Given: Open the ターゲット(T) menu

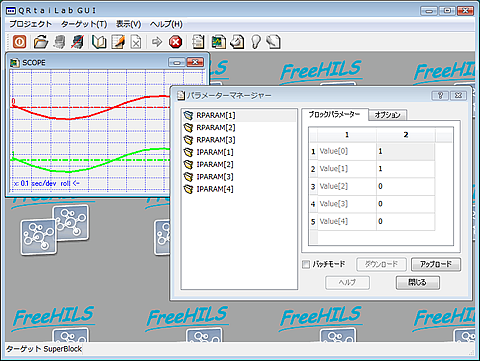Looking at the screenshot, I should [84, 24].
